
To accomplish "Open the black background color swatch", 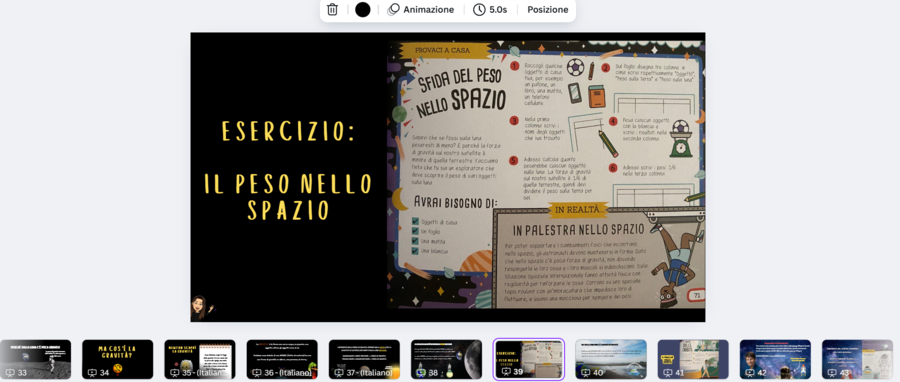I will click(x=363, y=10).
